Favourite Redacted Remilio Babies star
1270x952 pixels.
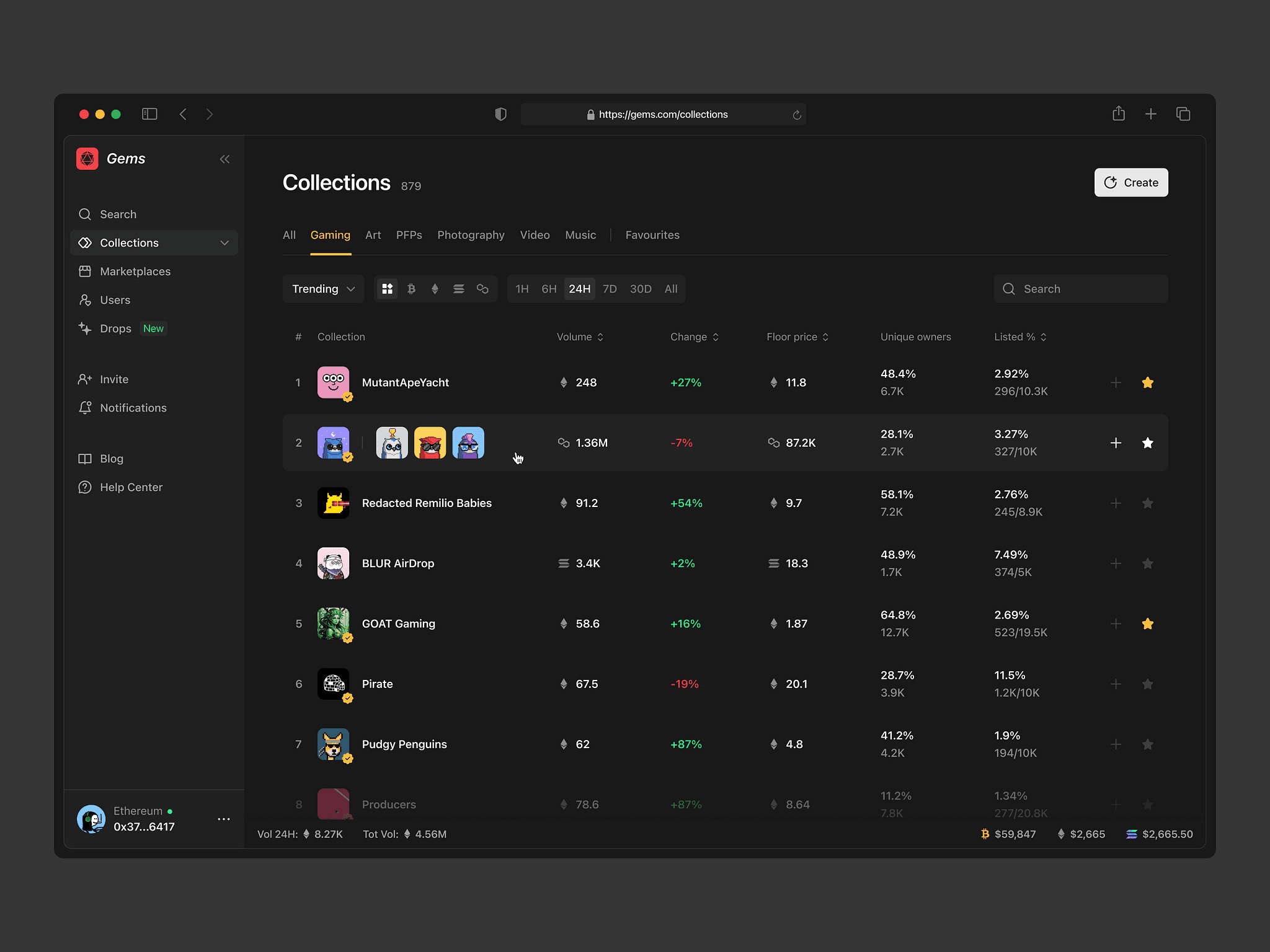(x=1147, y=503)
